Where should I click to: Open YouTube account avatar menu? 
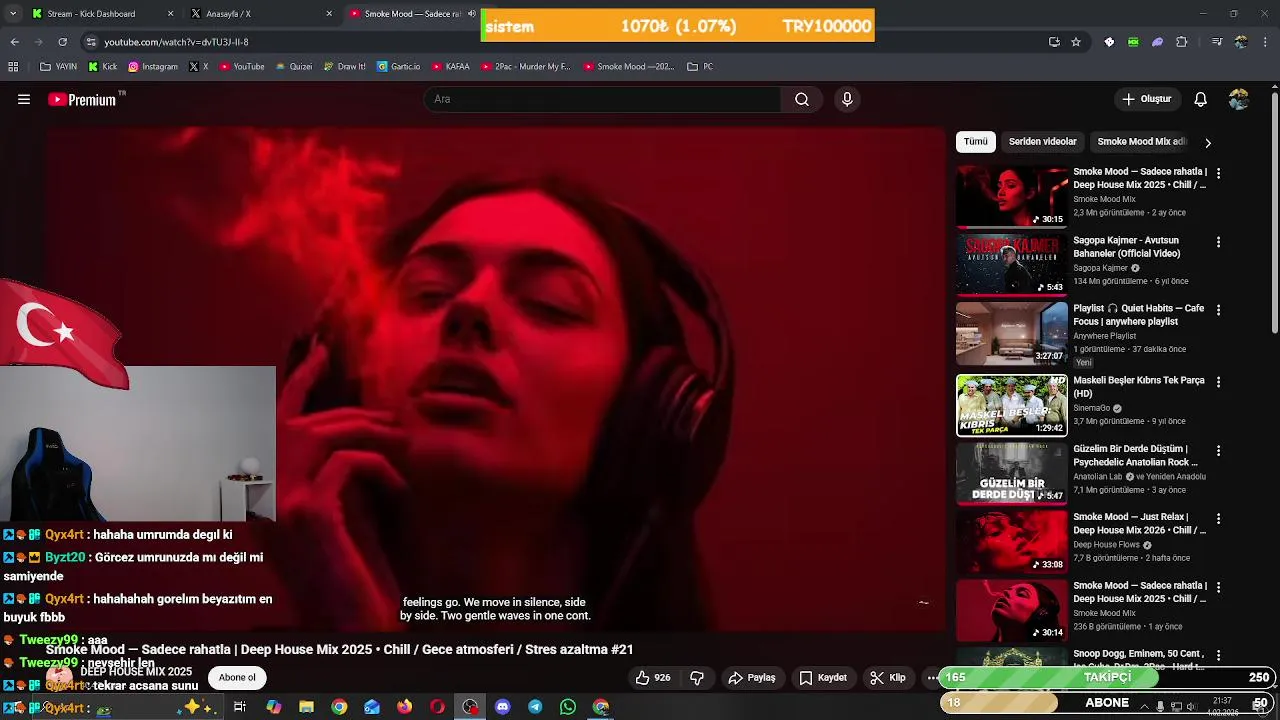(x=1239, y=99)
